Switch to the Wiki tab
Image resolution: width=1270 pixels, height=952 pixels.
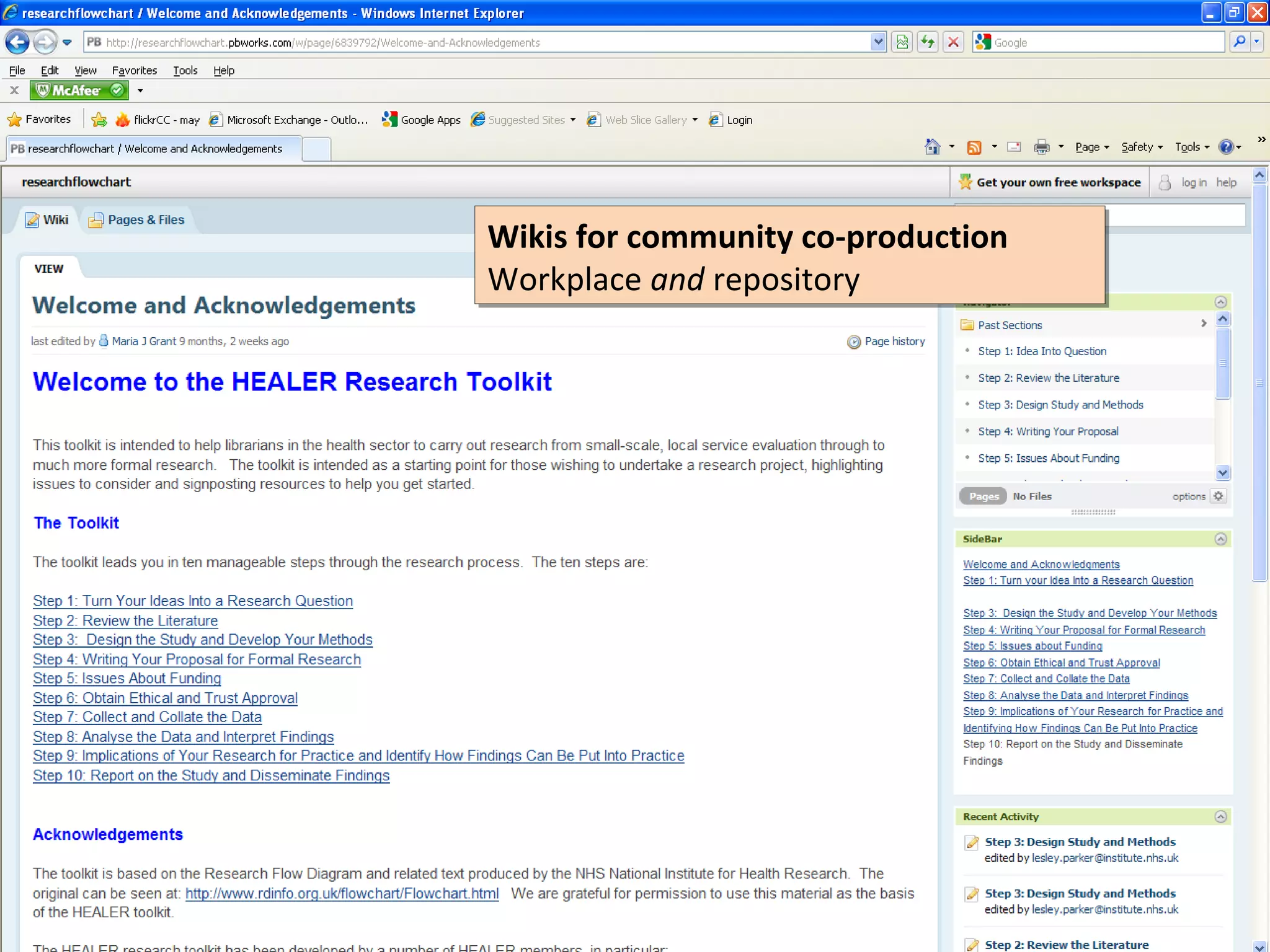(x=47, y=219)
